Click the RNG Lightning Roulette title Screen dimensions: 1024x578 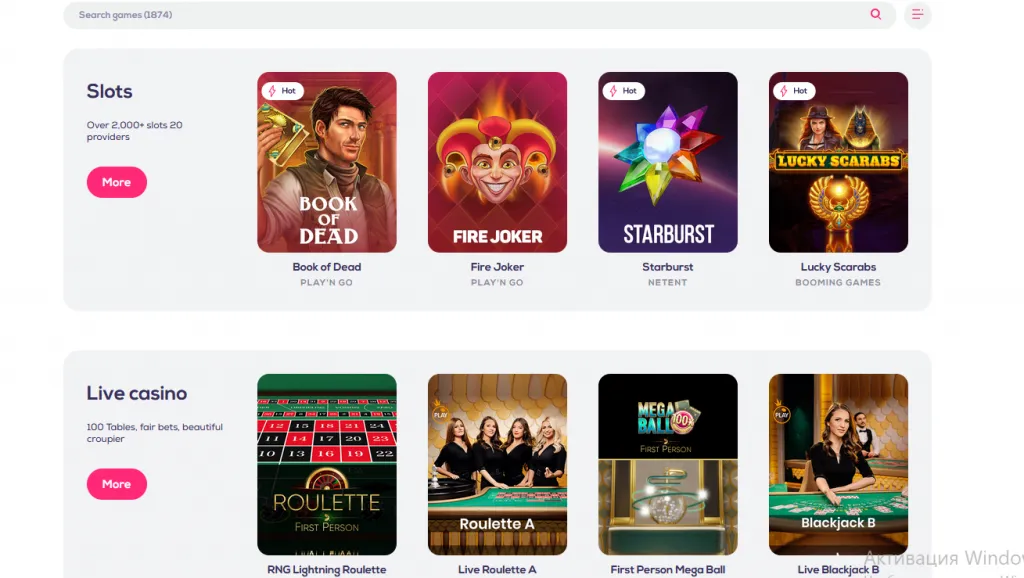click(327, 570)
